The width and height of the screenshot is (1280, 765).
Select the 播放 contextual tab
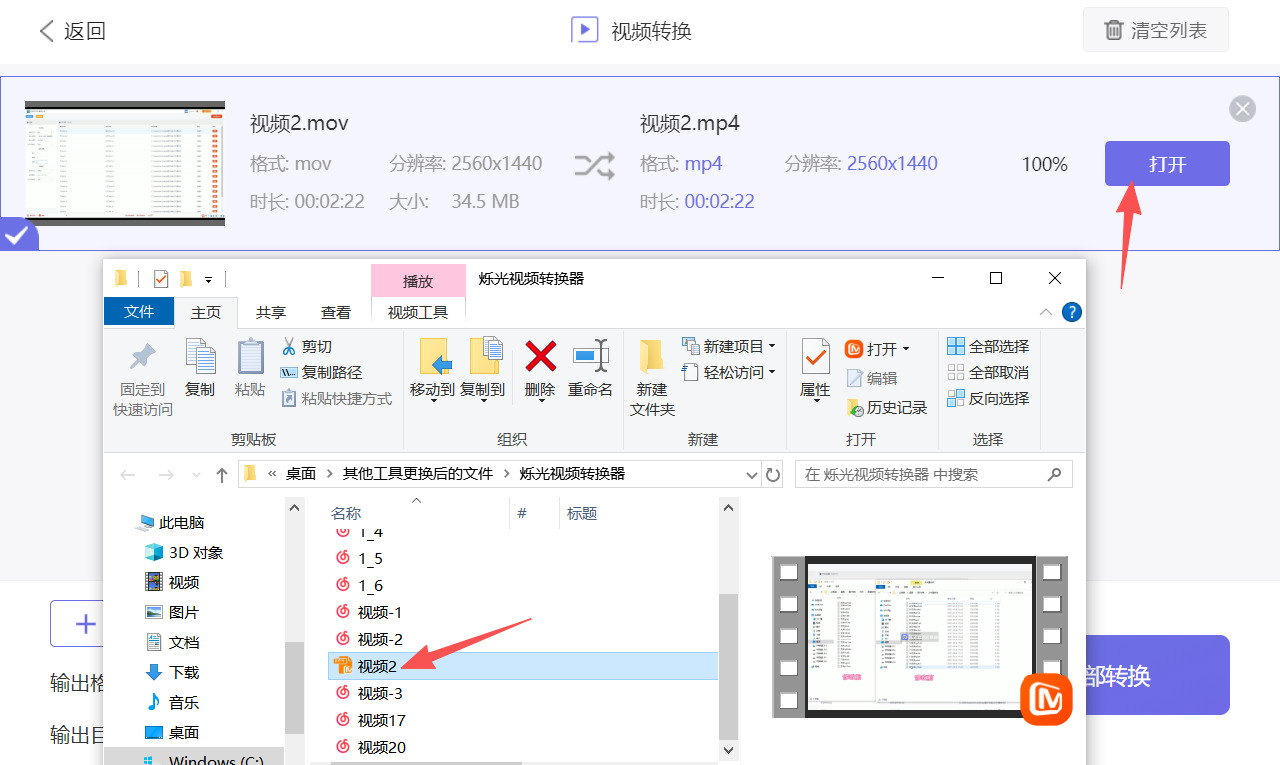pos(418,281)
